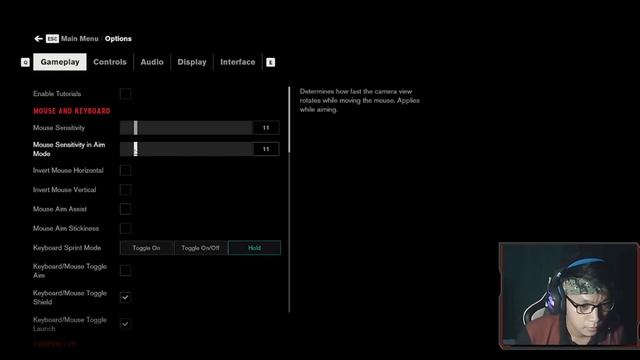Click the ESC key icon
Image resolution: width=640 pixels, height=360 pixels.
pyautogui.click(x=52, y=39)
